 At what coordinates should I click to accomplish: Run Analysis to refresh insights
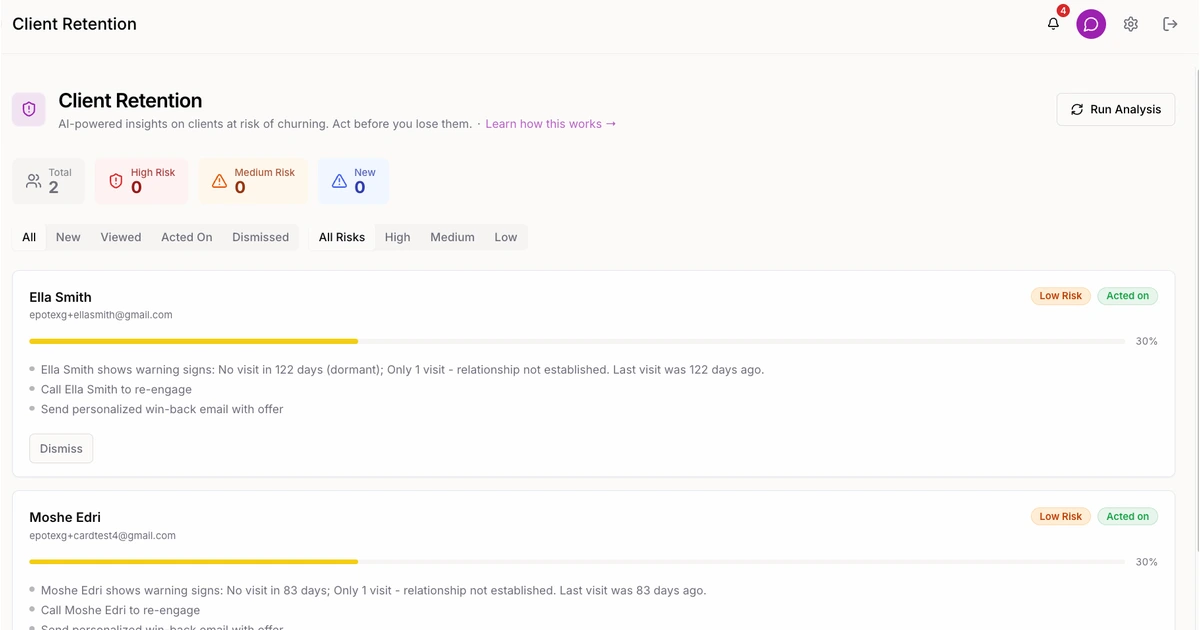point(1115,109)
